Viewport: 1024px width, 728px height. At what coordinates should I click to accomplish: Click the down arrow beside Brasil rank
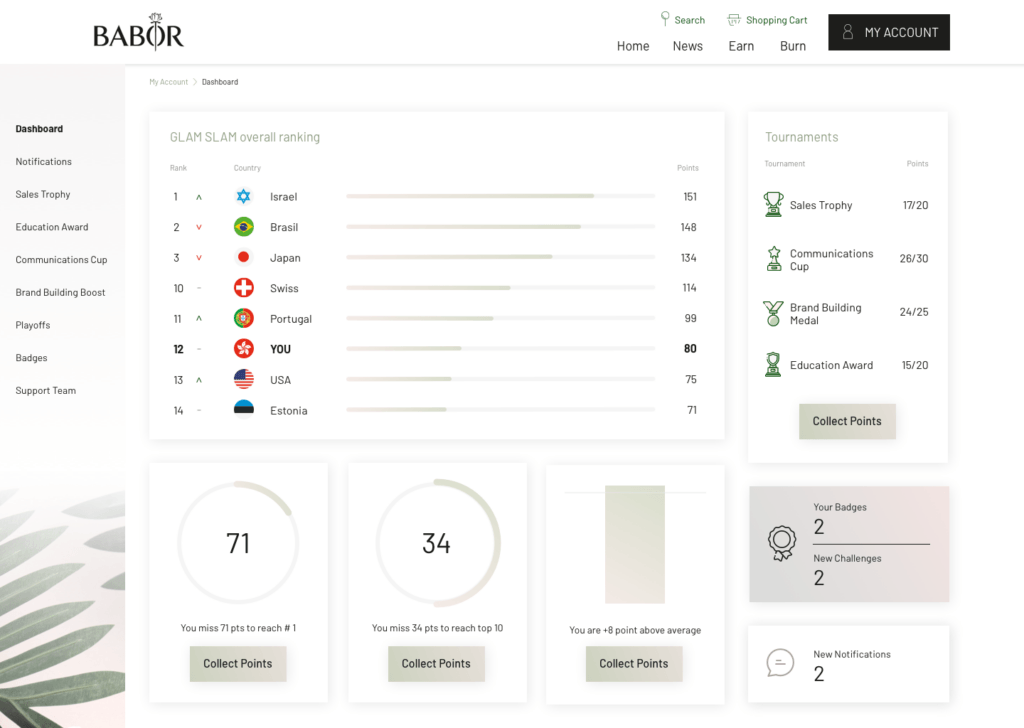click(x=199, y=227)
